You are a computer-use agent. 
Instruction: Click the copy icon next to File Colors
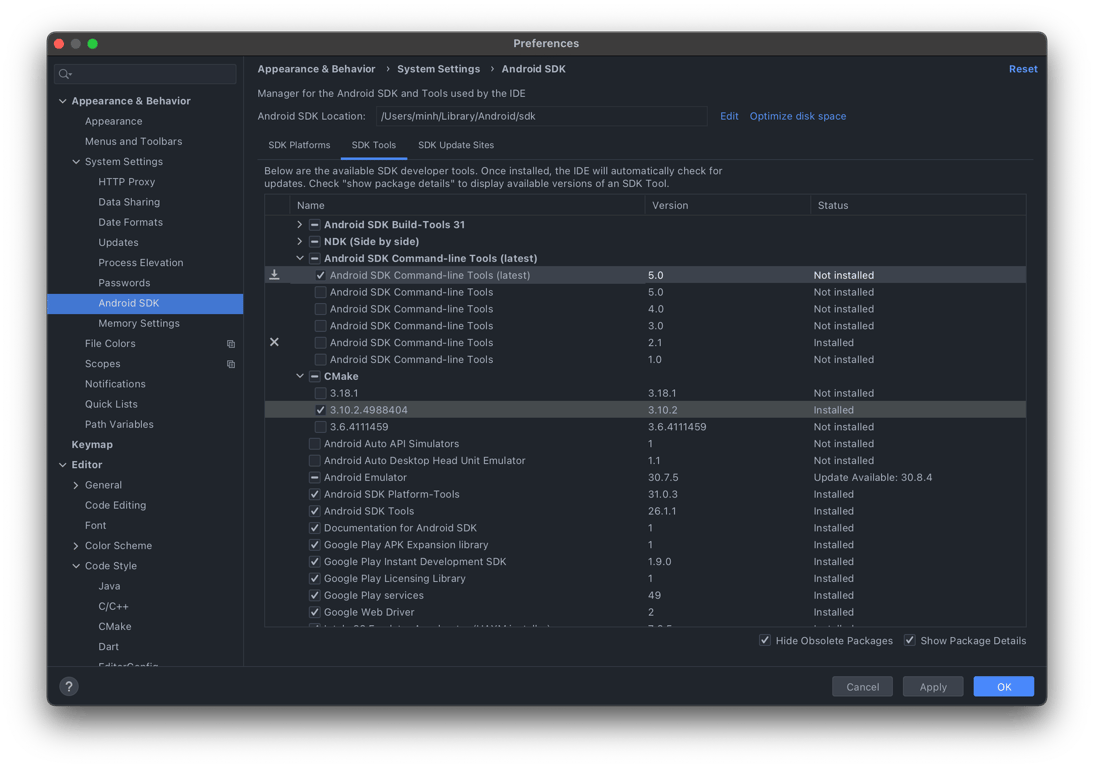click(x=231, y=344)
